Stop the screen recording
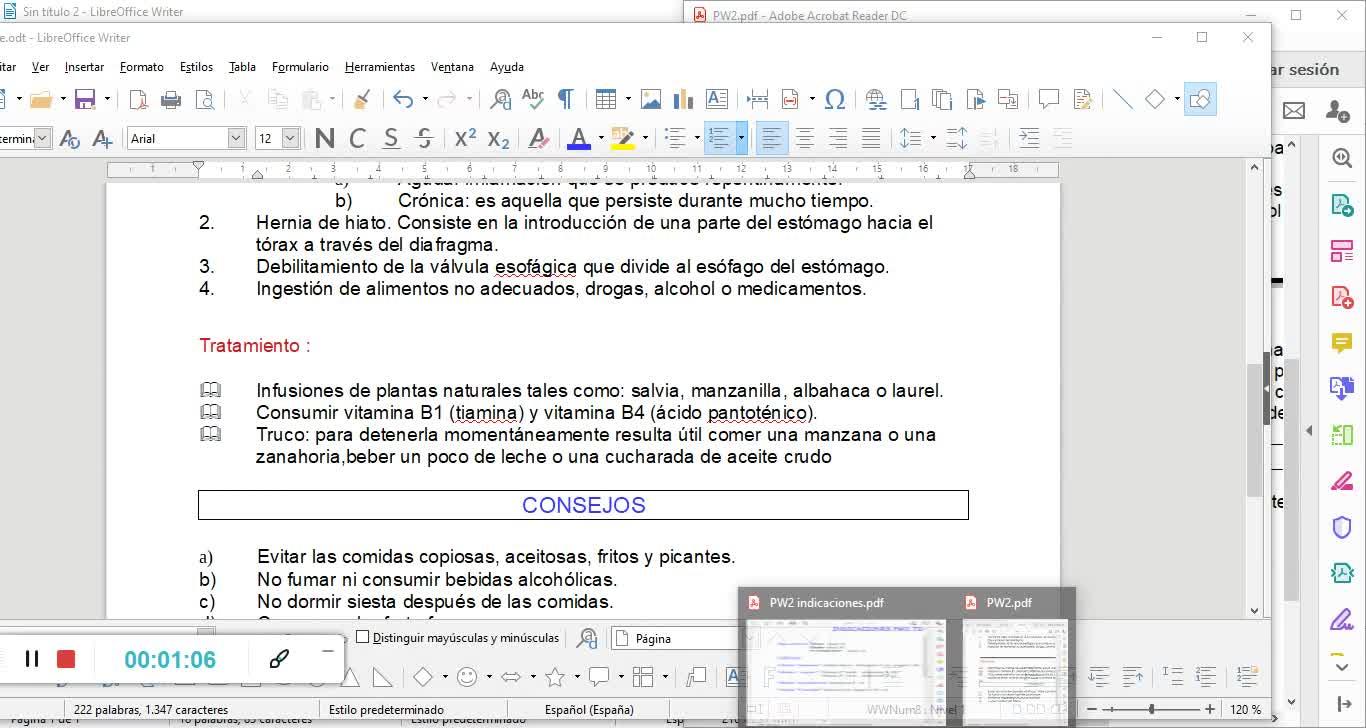This screenshot has height=728, width=1366. (x=66, y=659)
